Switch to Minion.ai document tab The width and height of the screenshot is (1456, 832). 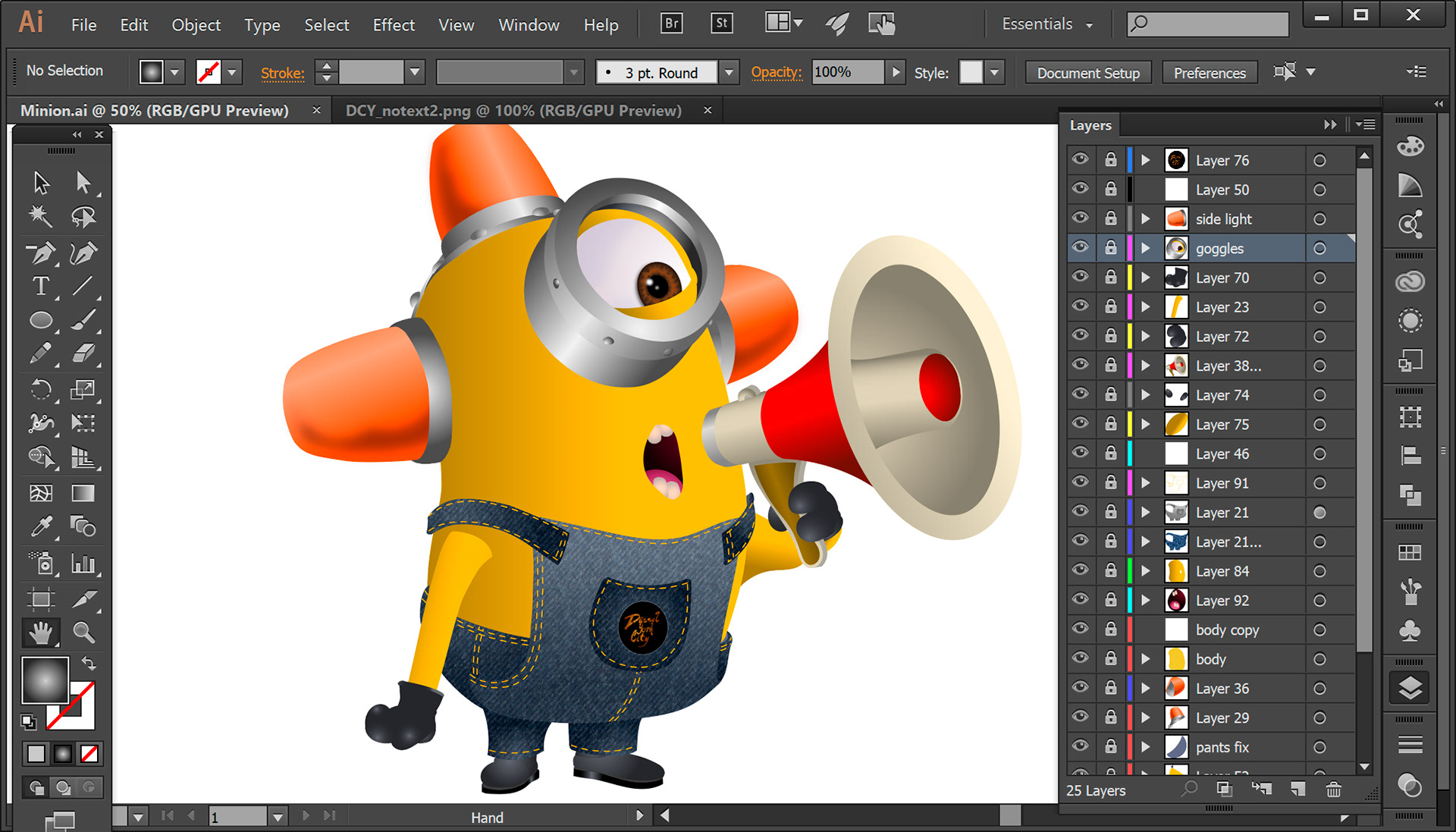[x=155, y=111]
